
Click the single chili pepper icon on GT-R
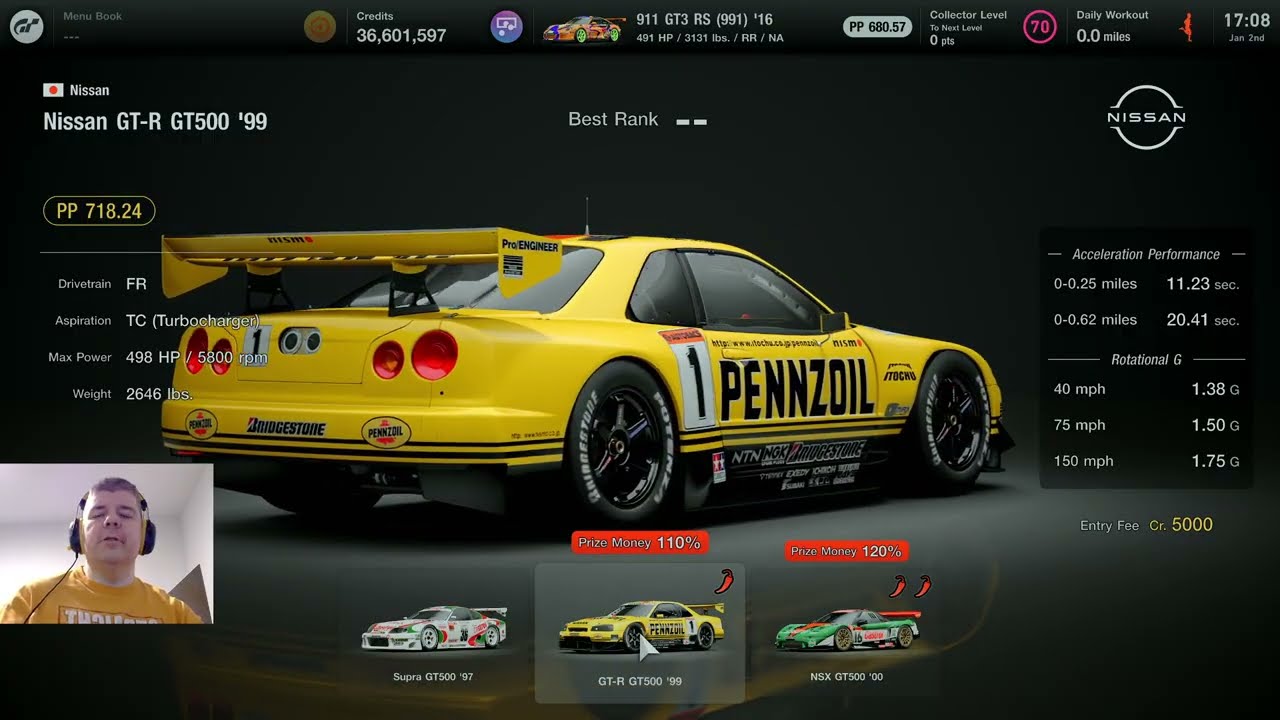(724, 580)
